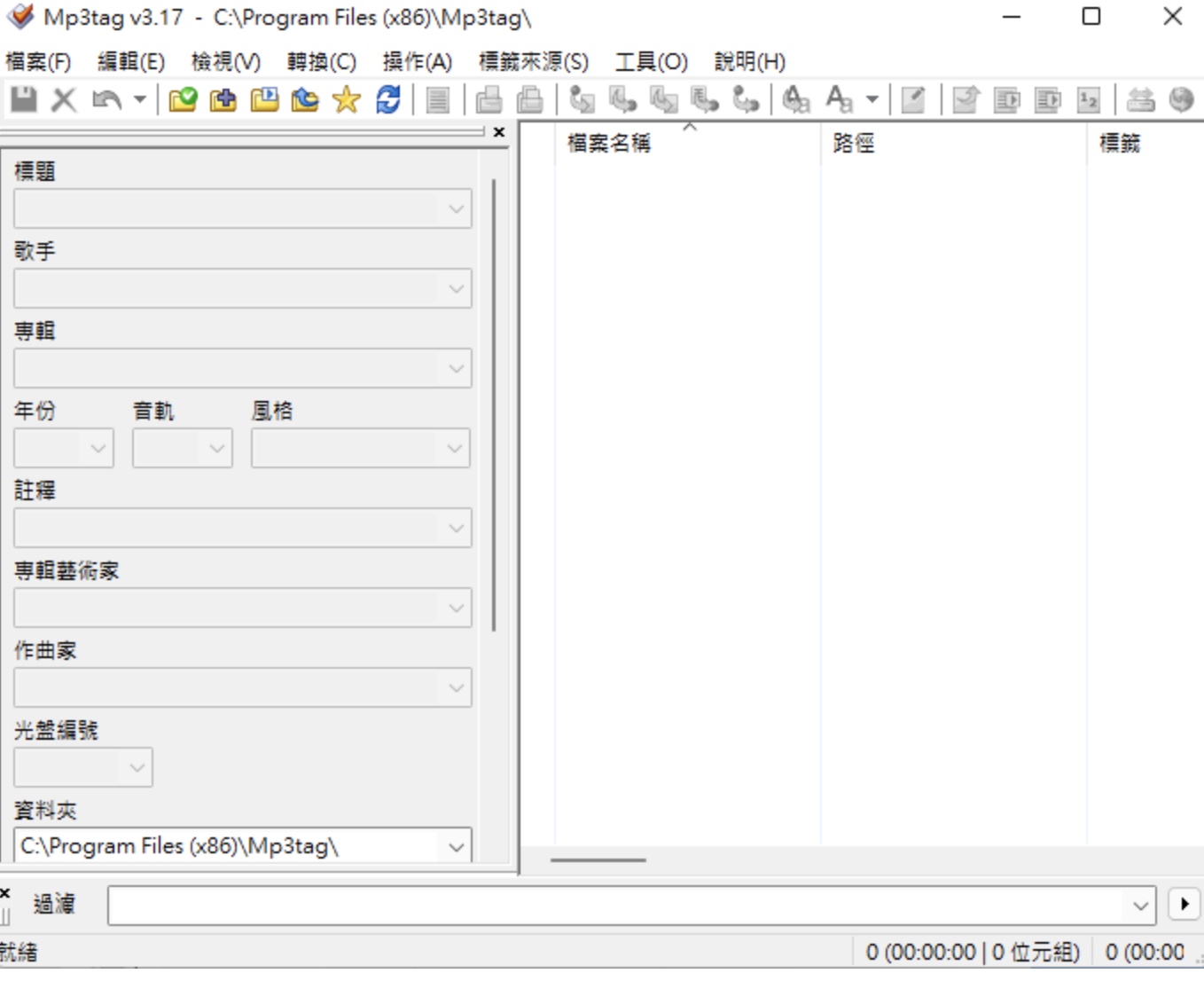
Task: Click the Undo arrow icon
Action: [106, 99]
